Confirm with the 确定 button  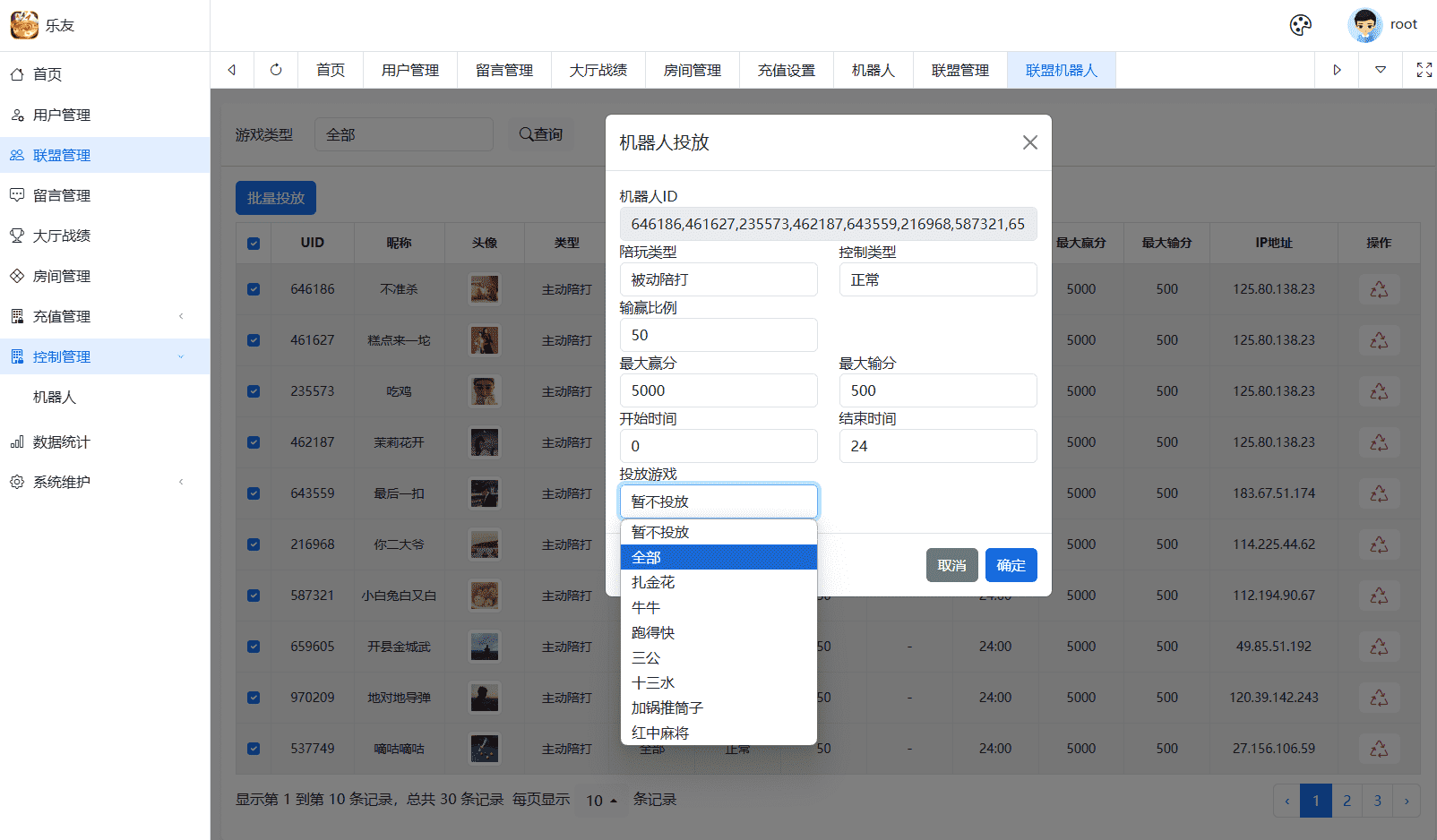[1011, 565]
